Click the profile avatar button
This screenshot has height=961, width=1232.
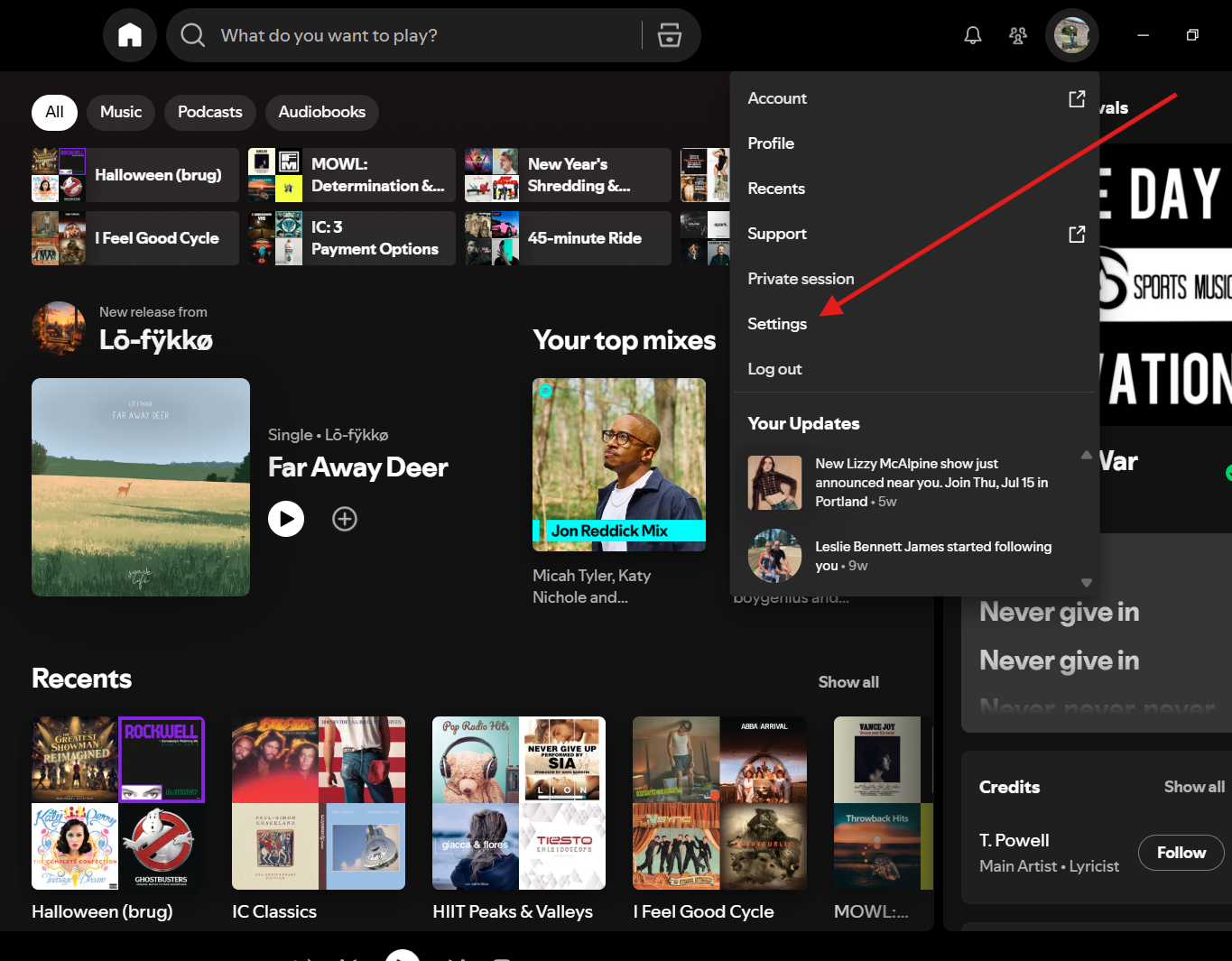point(1072,35)
